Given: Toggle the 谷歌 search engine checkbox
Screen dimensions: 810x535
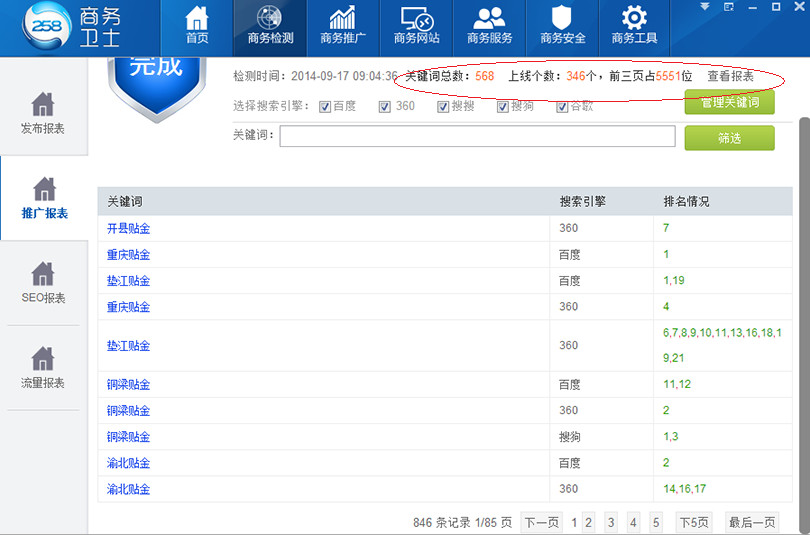Looking at the screenshot, I should click(x=562, y=107).
